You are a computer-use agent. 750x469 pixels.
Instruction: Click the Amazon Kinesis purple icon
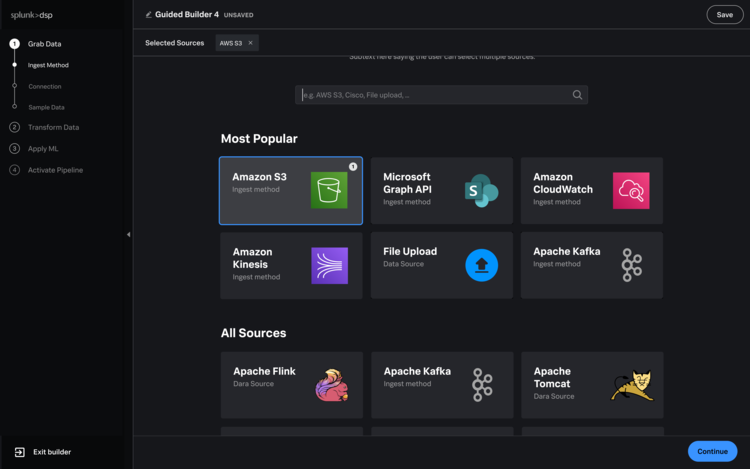point(330,265)
